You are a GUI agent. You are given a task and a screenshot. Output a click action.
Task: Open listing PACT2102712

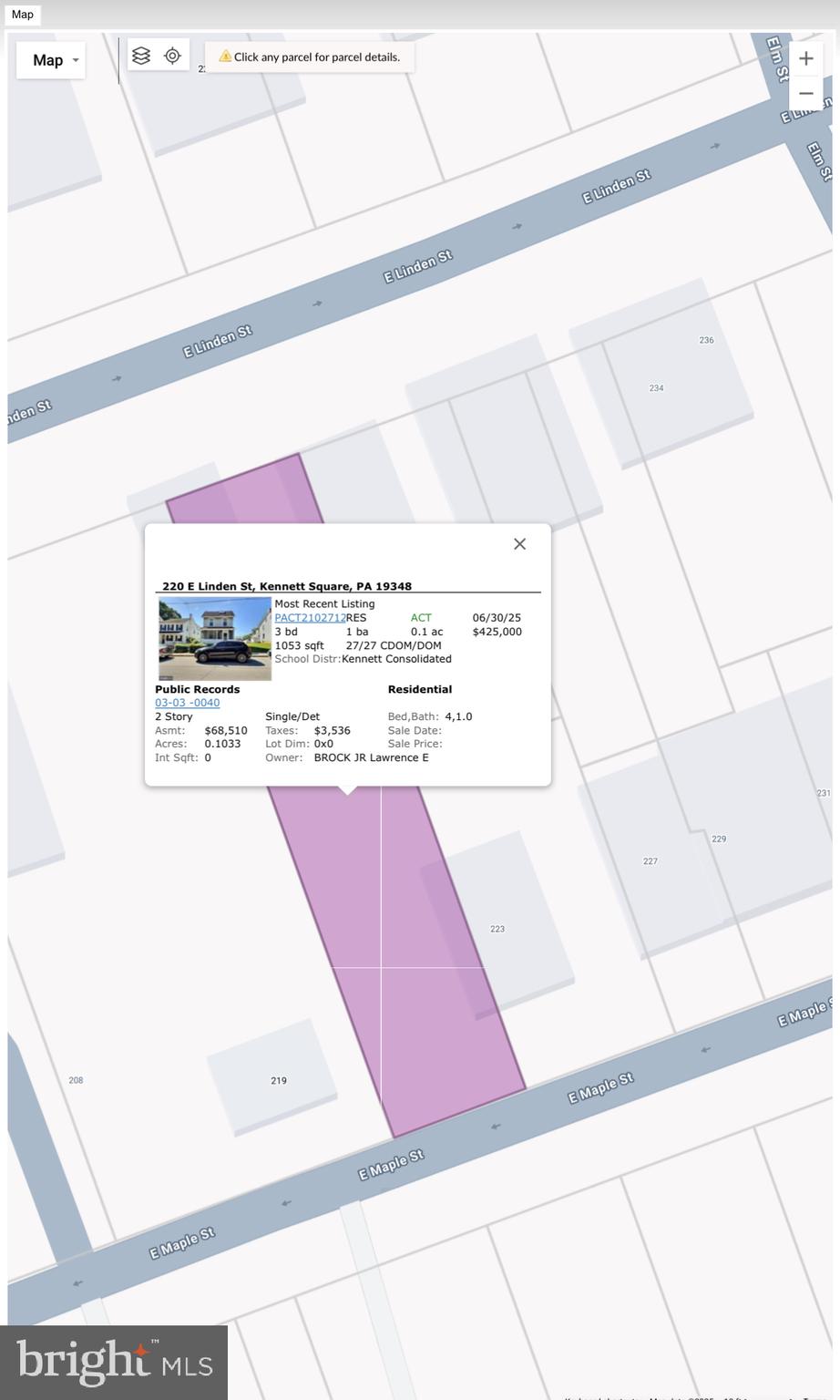click(311, 617)
